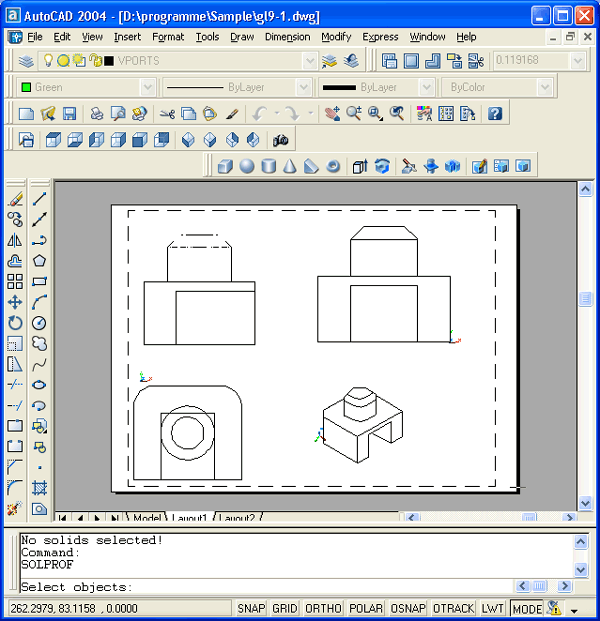Viewport: 600px width, 621px height.
Task: Click the Sphere solid icon
Action: (247, 166)
